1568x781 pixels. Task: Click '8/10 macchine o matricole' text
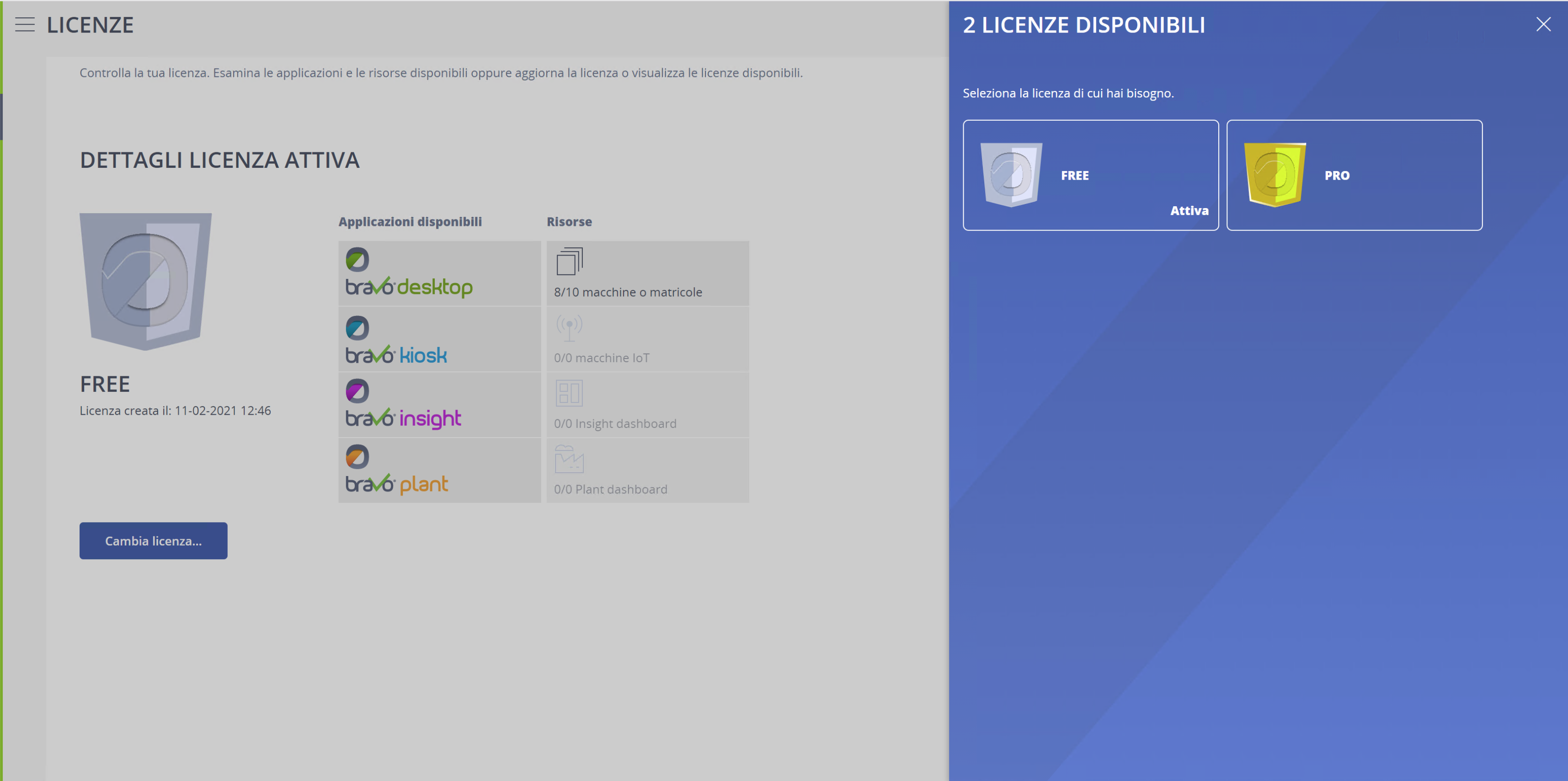click(x=628, y=292)
